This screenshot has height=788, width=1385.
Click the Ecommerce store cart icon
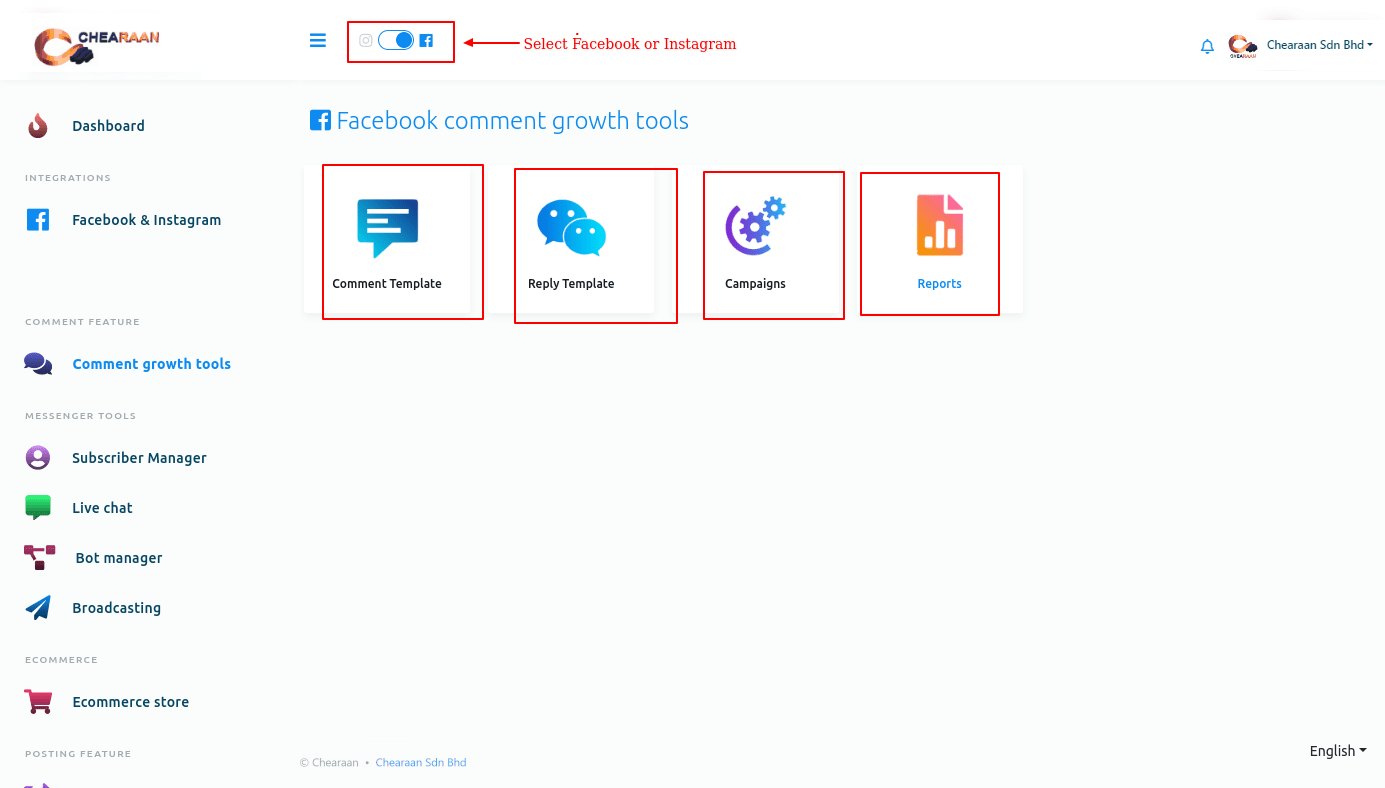(39, 702)
